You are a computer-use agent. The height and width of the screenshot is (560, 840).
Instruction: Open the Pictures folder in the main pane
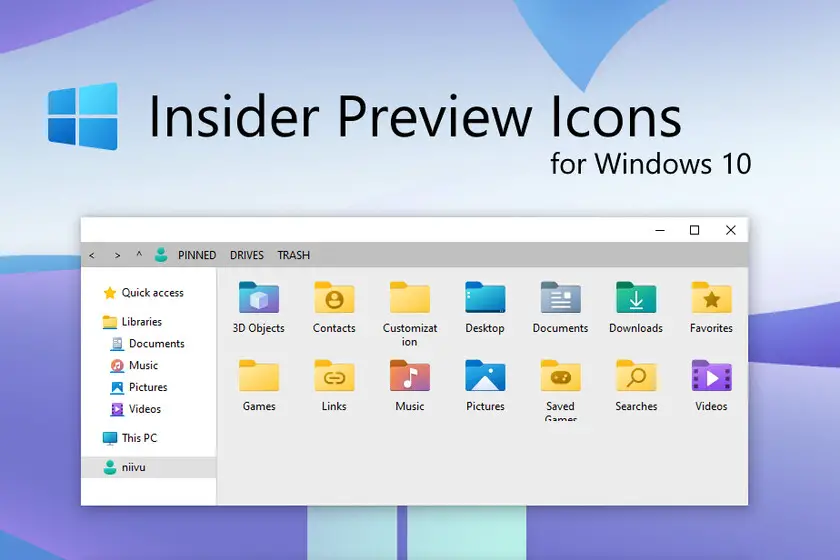[x=485, y=376]
